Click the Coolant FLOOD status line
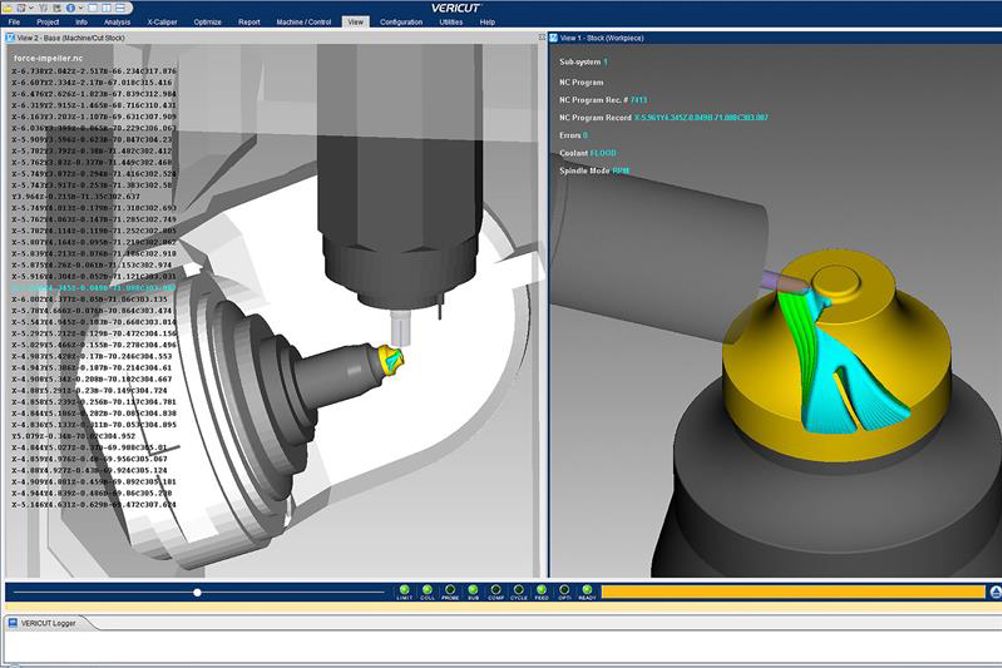 (x=588, y=153)
